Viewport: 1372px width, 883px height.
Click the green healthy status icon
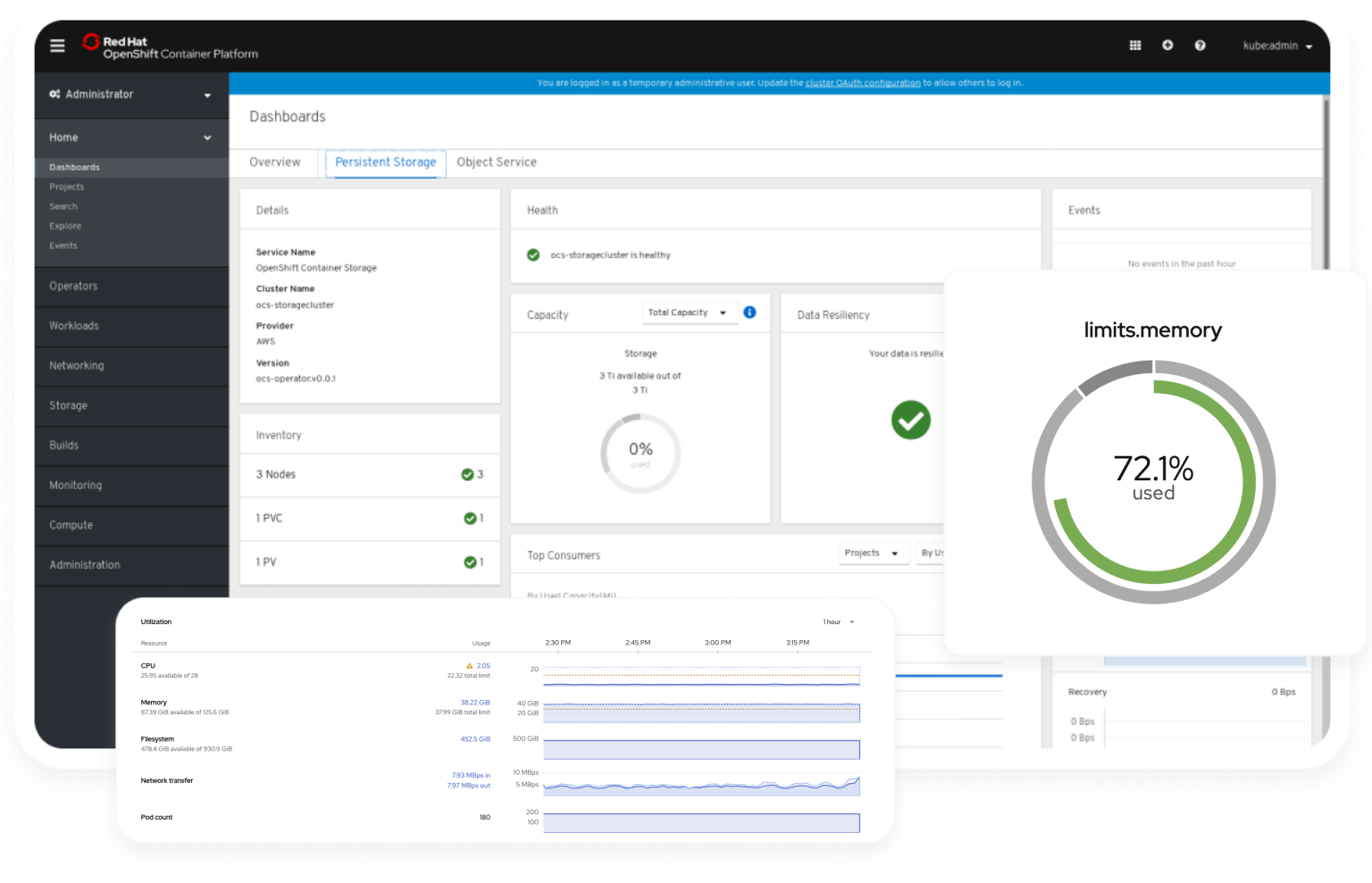click(533, 255)
